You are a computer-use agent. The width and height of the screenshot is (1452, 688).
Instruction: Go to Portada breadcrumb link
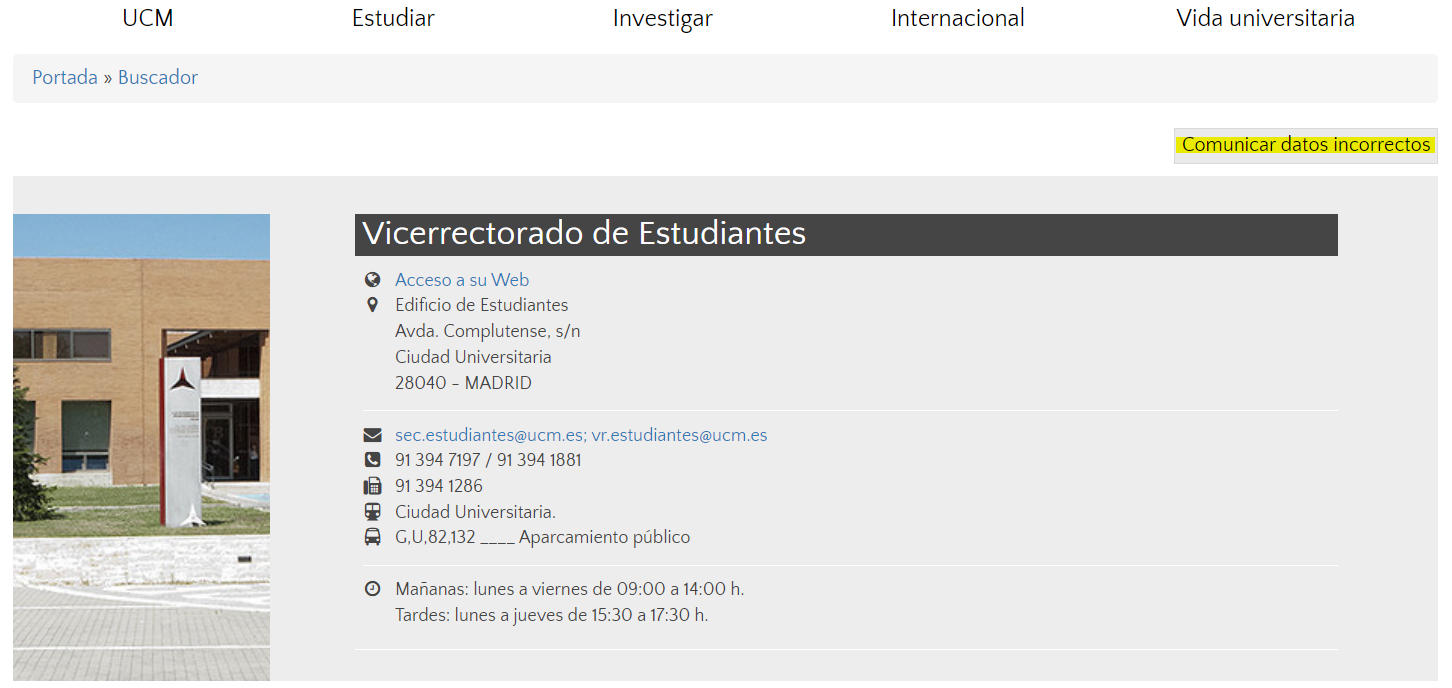point(65,77)
